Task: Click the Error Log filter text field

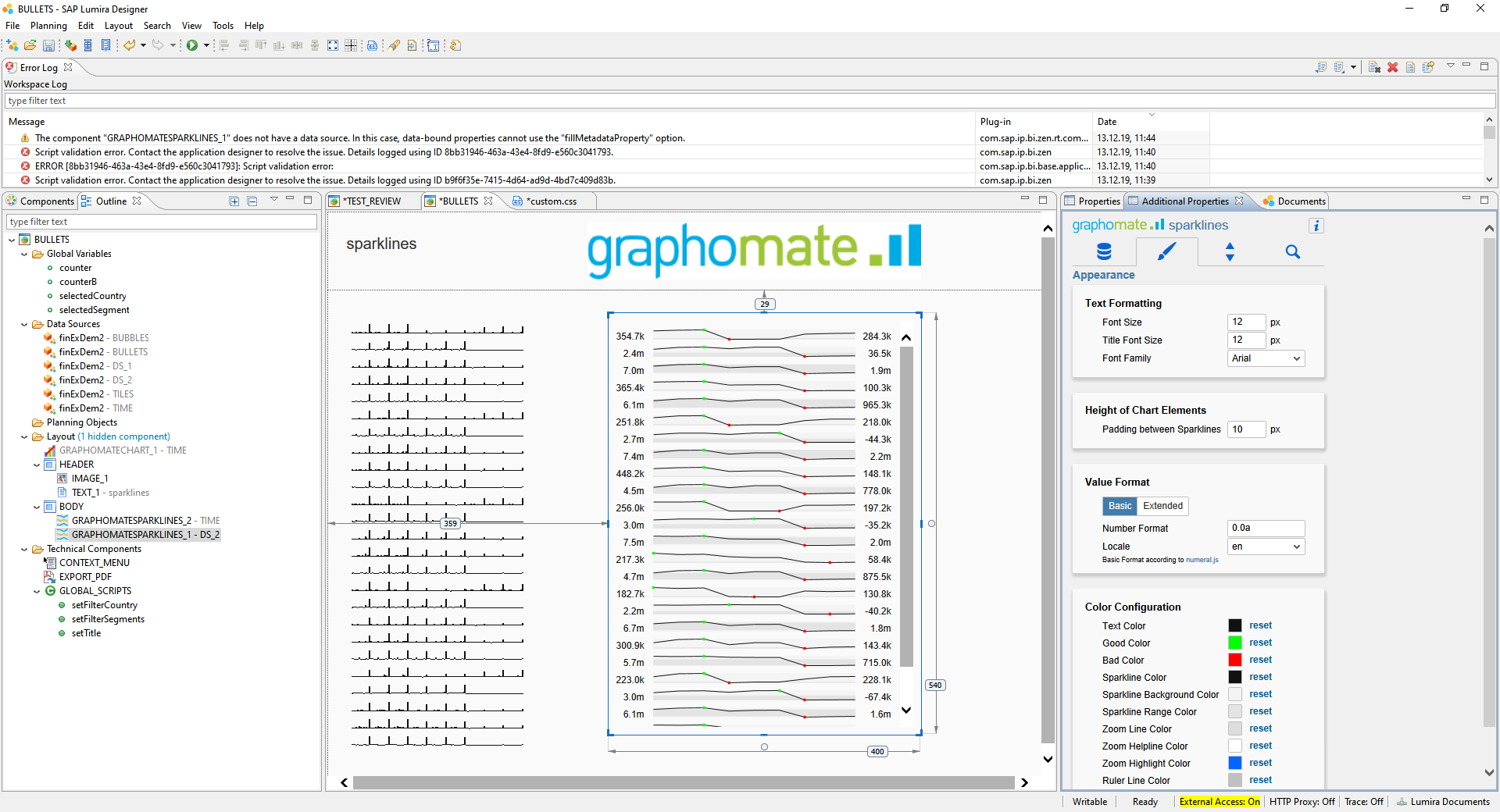Action: [x=749, y=101]
